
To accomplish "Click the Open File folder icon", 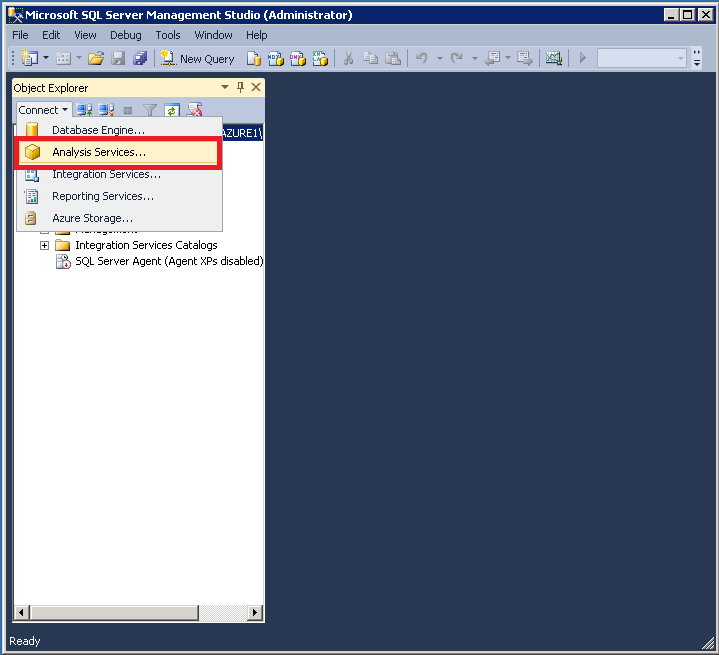I will click(x=96, y=59).
